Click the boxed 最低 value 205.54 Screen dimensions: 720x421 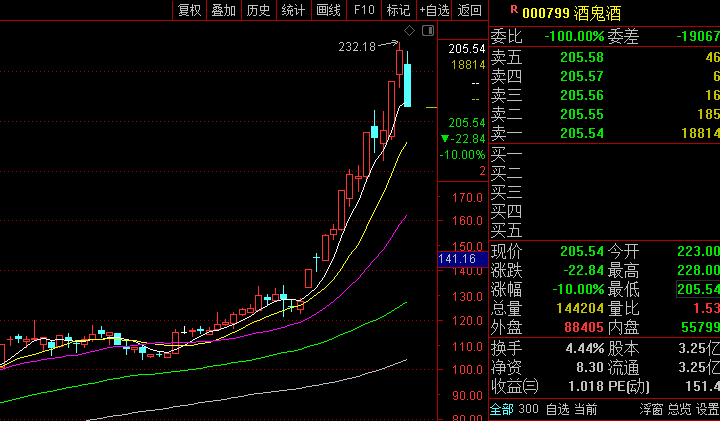(x=698, y=289)
